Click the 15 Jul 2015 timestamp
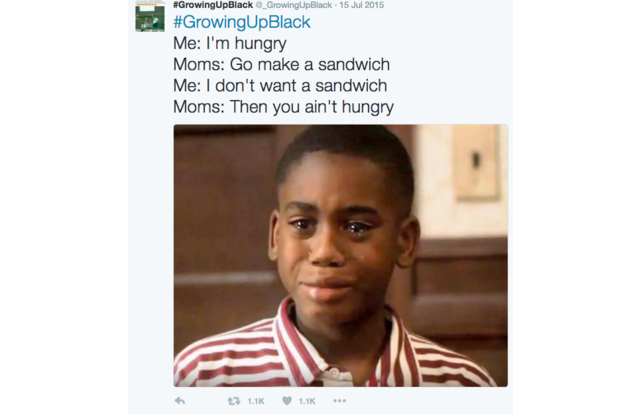This screenshot has width=640, height=414. coord(361,5)
